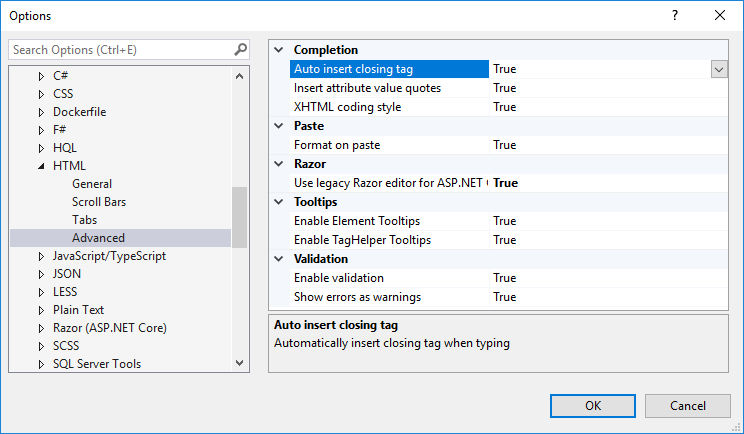
Task: Select the Format on paste property
Action: click(337, 145)
